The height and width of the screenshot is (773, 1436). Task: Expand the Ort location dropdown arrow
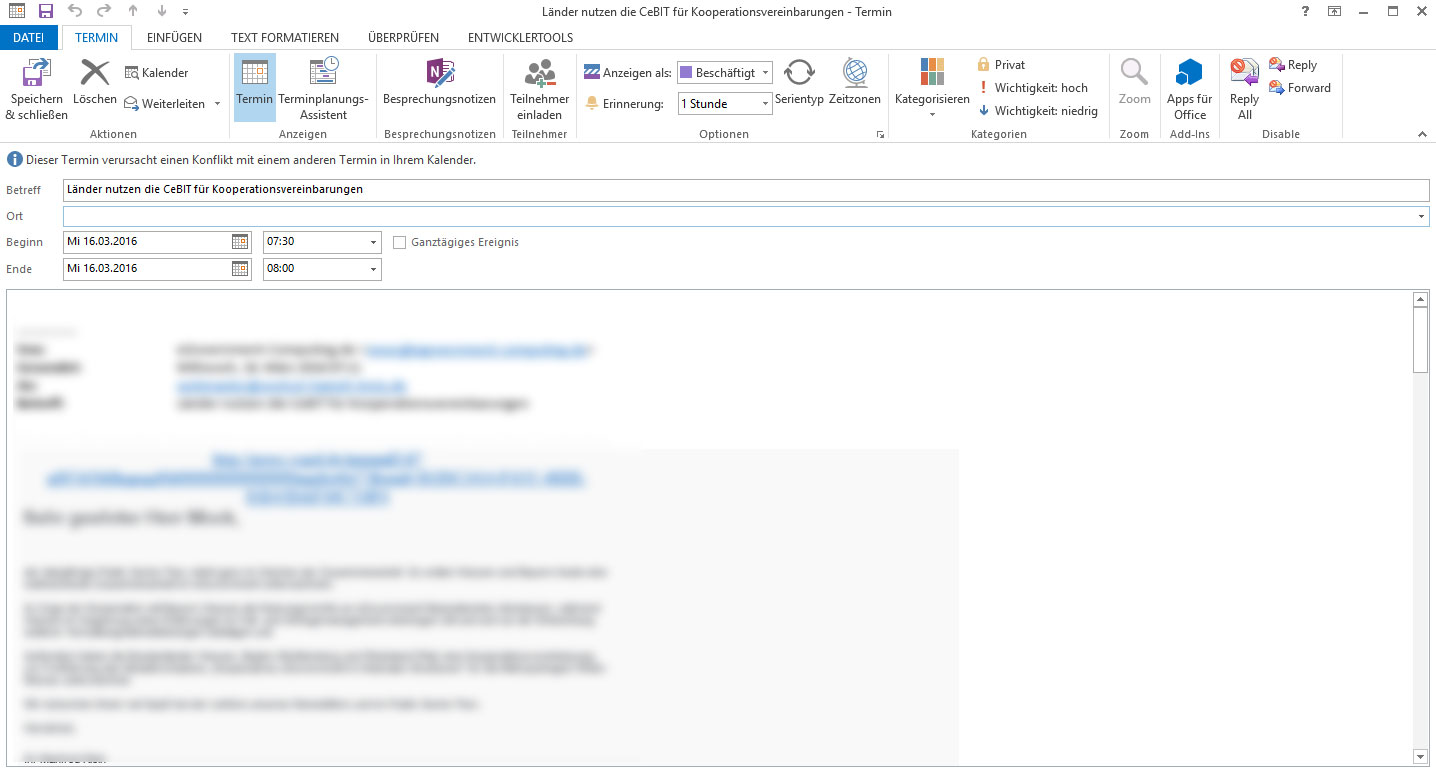pyautogui.click(x=1423, y=216)
